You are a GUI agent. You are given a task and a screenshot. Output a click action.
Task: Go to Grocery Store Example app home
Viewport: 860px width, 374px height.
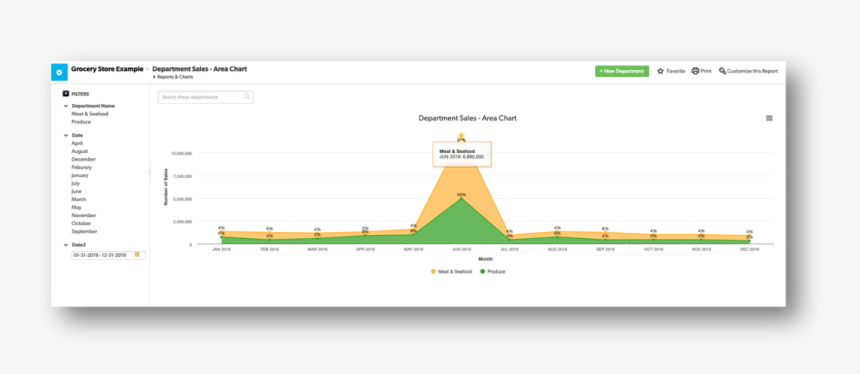(x=107, y=69)
